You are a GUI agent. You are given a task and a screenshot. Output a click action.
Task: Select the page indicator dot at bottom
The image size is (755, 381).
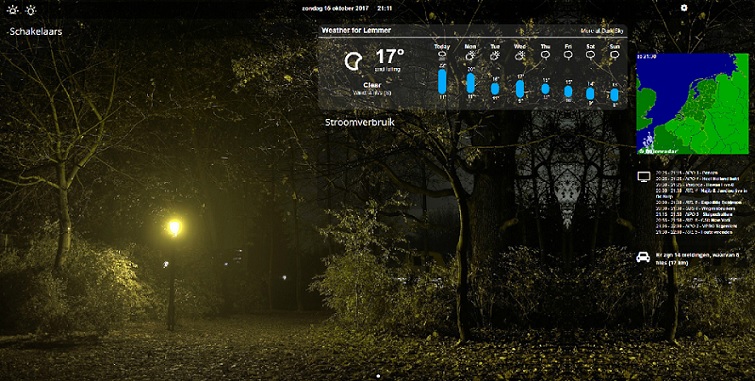click(378, 376)
